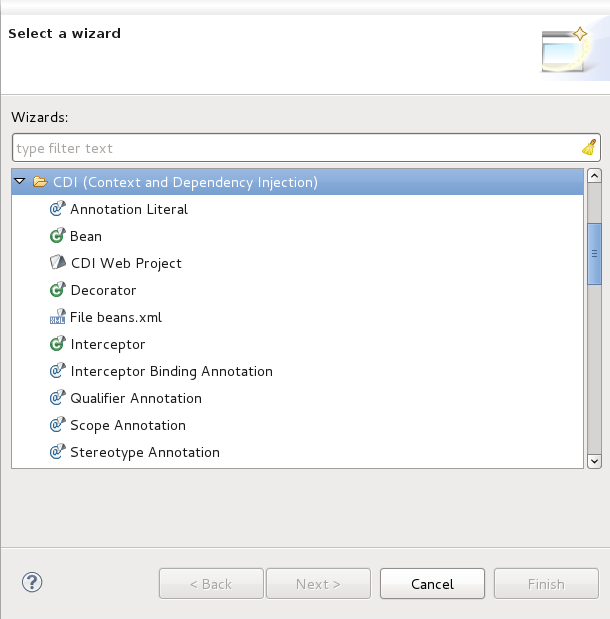Click the green Bean class icon

coord(58,236)
